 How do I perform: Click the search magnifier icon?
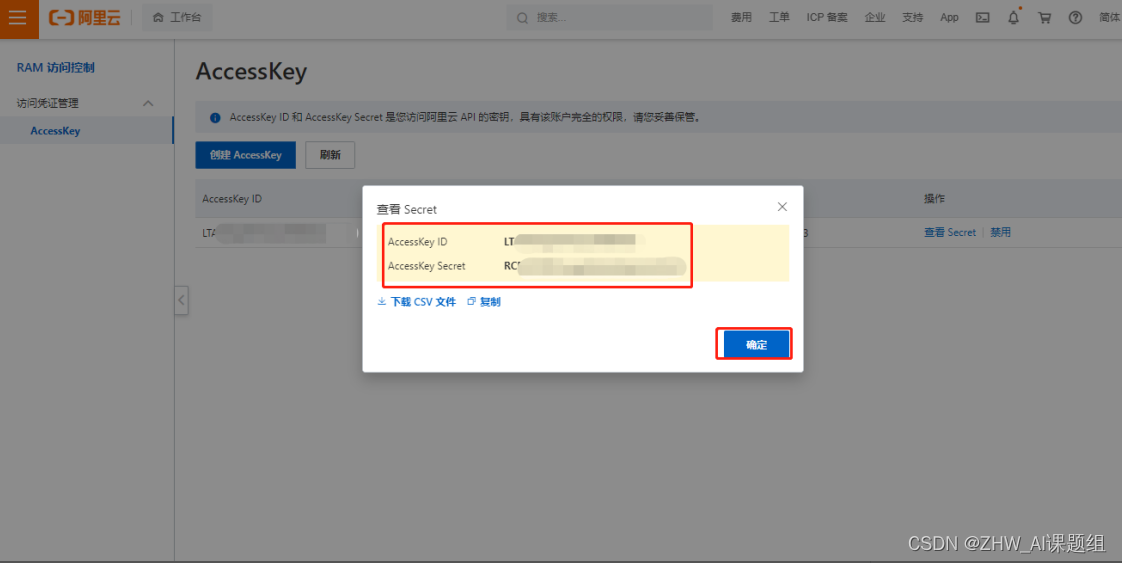tap(522, 18)
